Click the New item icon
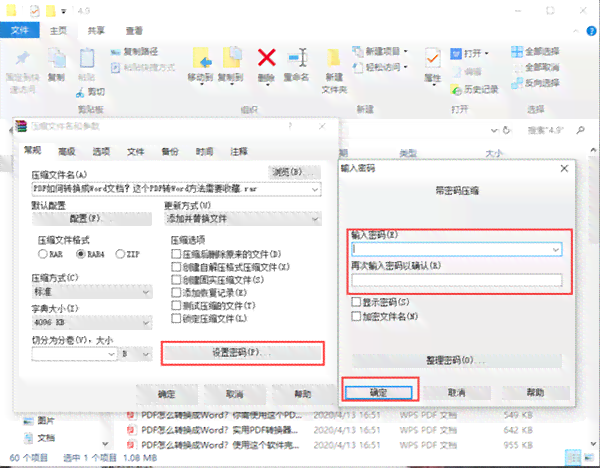 click(357, 51)
